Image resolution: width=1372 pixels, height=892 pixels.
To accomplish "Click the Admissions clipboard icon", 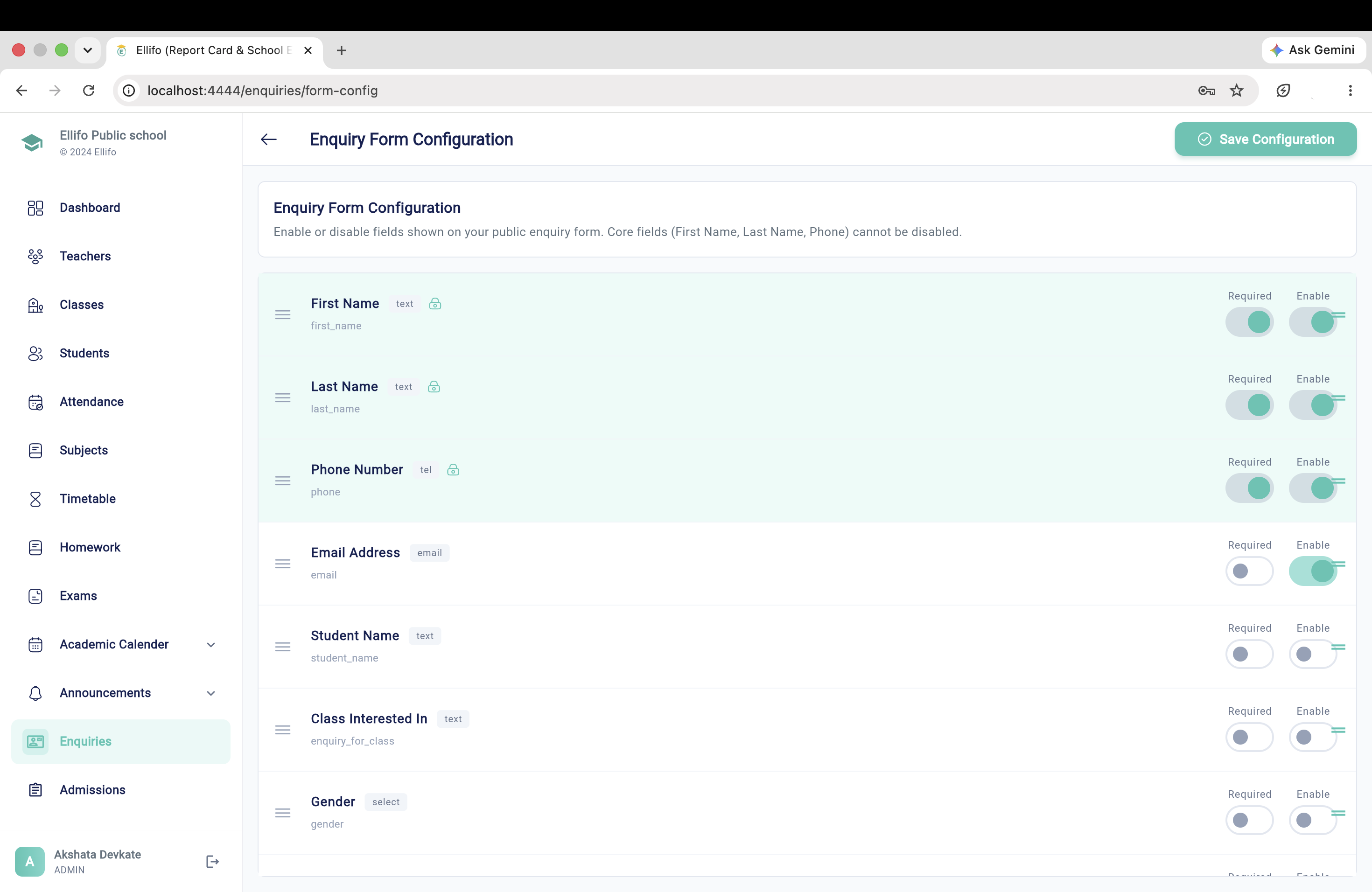I will point(35,790).
